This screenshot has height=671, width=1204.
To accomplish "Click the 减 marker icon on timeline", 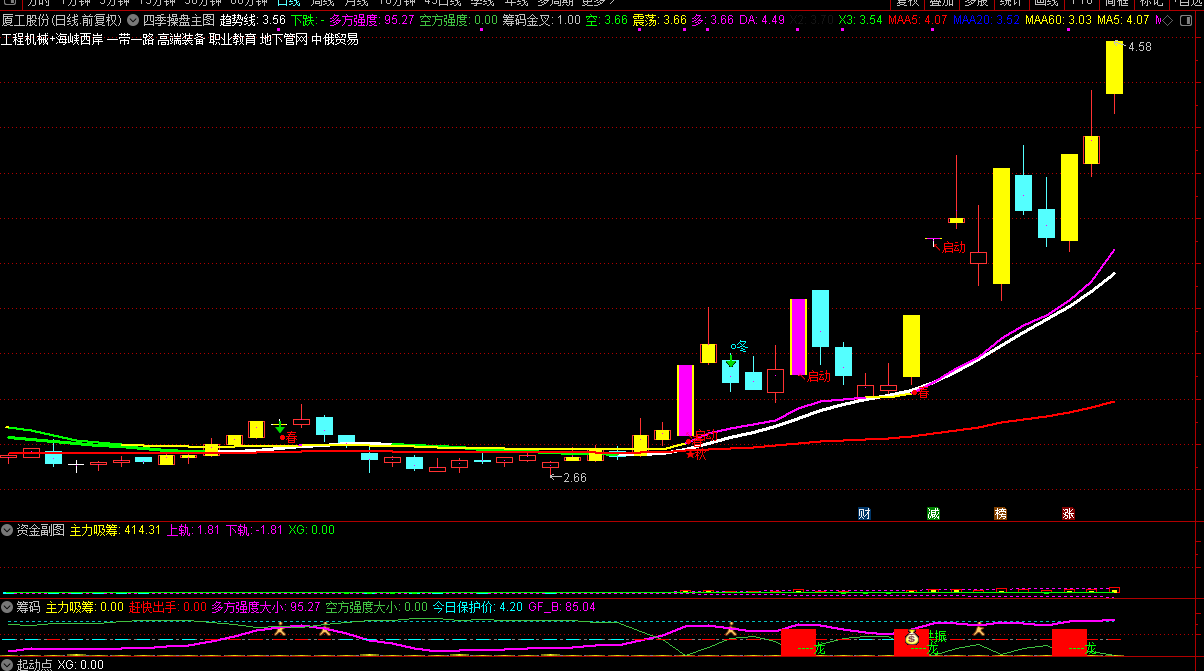I will tap(933, 514).
